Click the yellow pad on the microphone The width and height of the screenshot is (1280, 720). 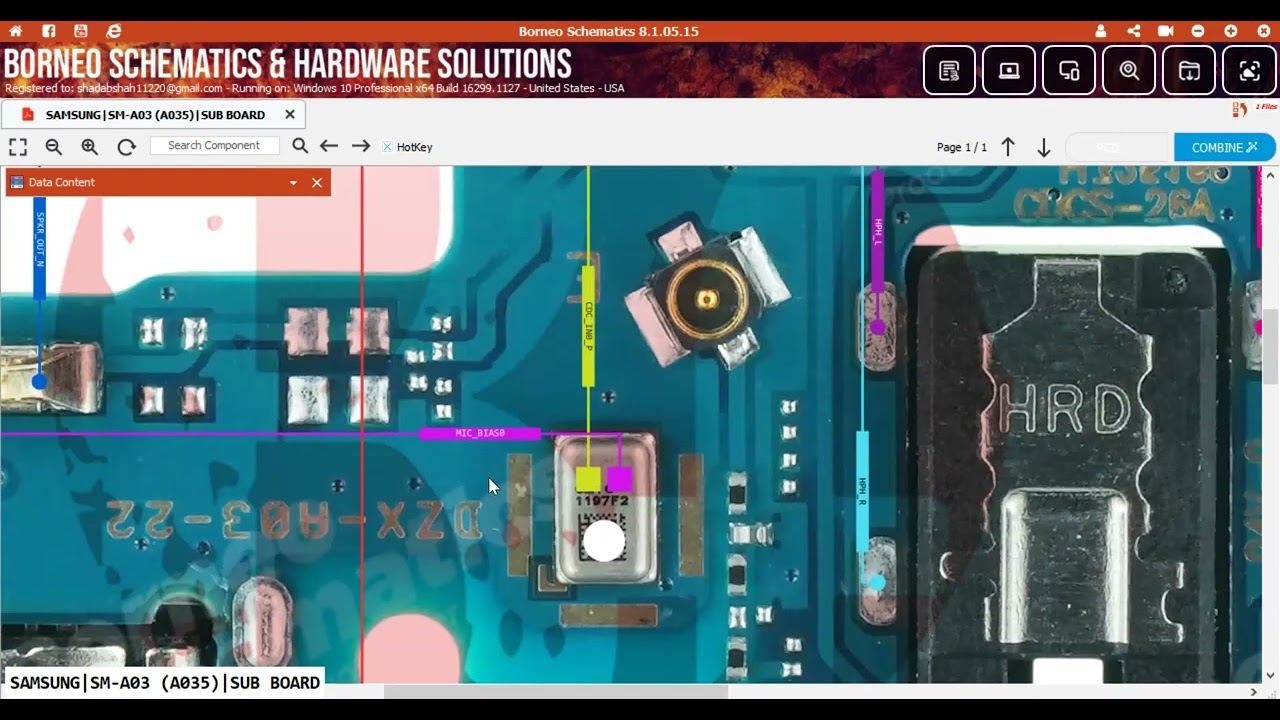point(588,479)
